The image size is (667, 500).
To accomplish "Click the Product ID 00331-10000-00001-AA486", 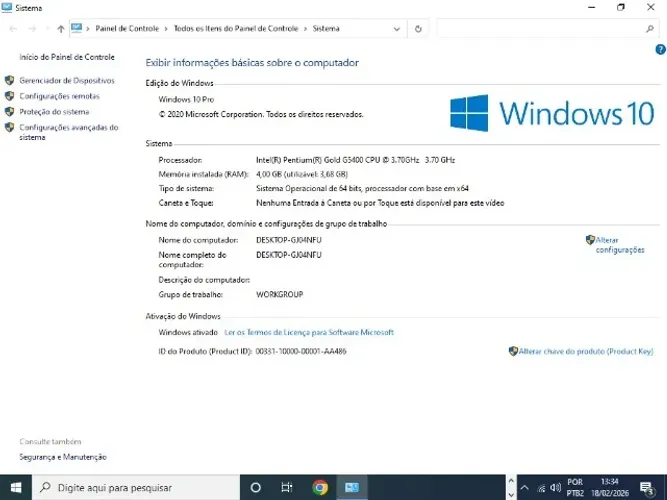I will click(301, 351).
